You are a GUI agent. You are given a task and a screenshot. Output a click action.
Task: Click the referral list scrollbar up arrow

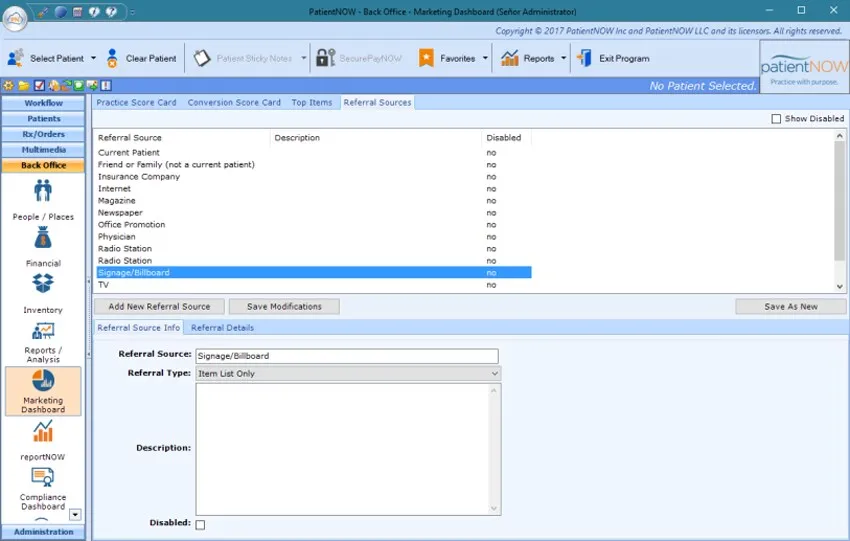840,136
